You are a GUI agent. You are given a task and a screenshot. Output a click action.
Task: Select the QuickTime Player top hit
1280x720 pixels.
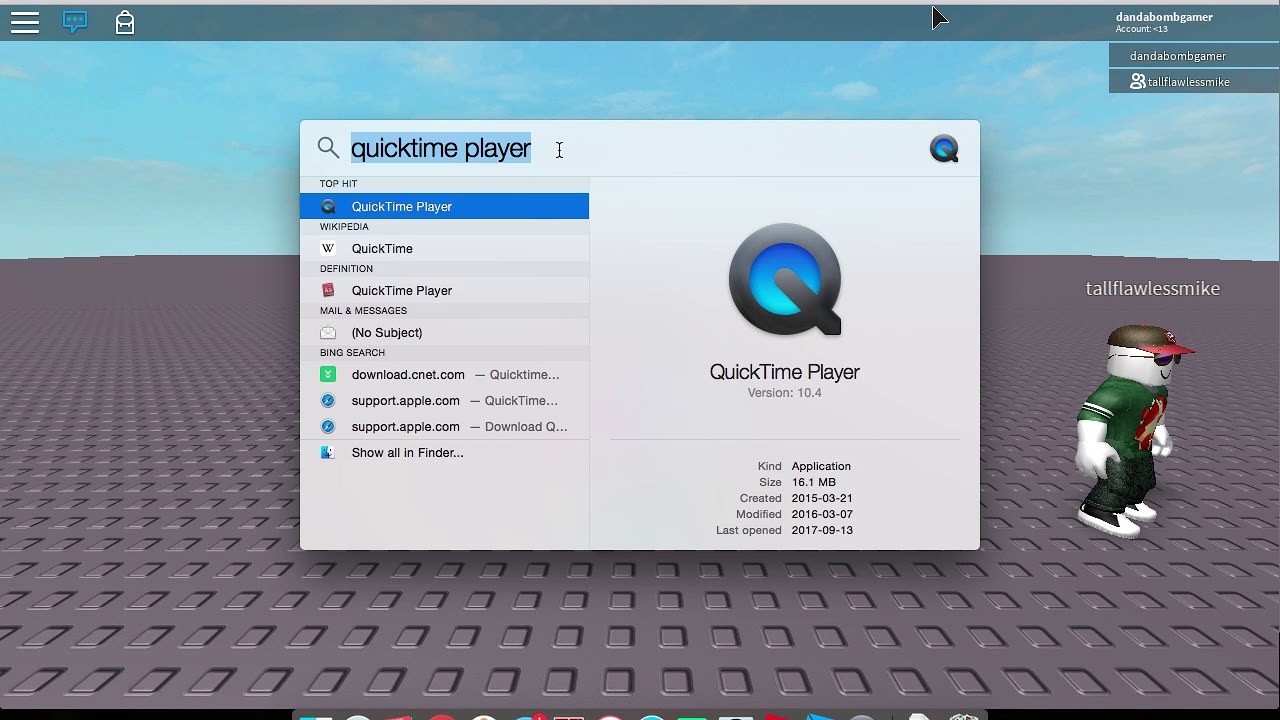[x=444, y=206]
